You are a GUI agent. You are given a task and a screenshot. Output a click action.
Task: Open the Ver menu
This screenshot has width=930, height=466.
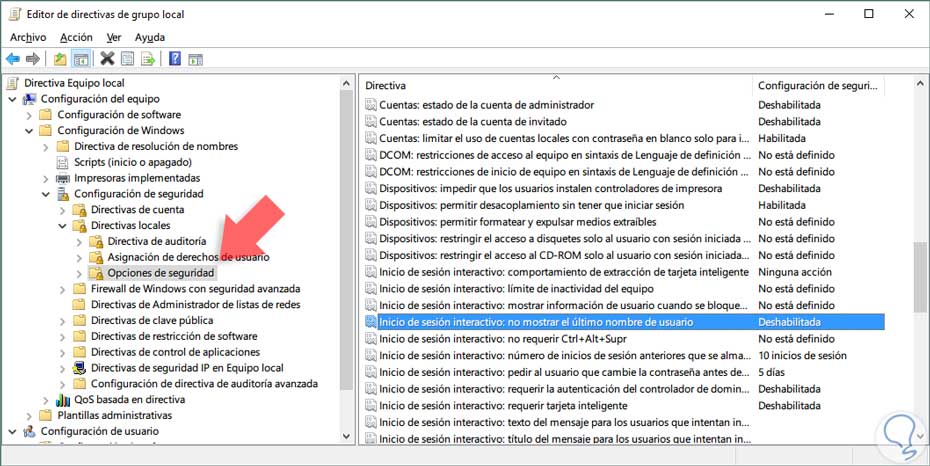click(x=113, y=37)
